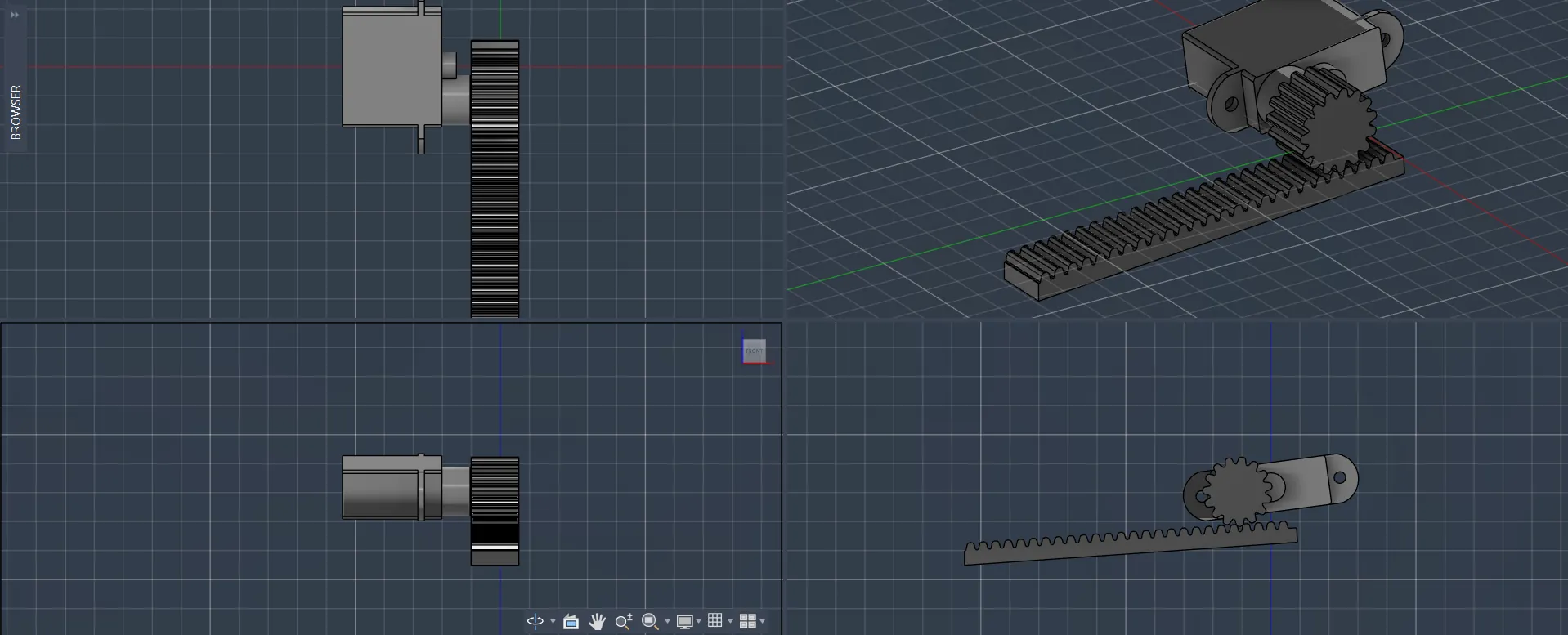The image size is (1568, 635).
Task: Select the Zoom plus/minus tool
Action: pyautogui.click(x=624, y=622)
